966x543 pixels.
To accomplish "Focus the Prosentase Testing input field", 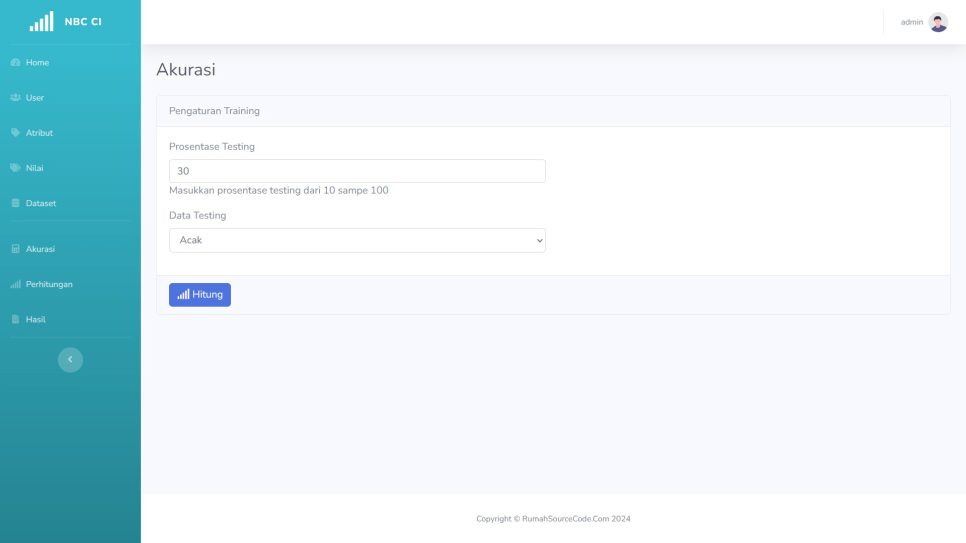I will point(357,171).
